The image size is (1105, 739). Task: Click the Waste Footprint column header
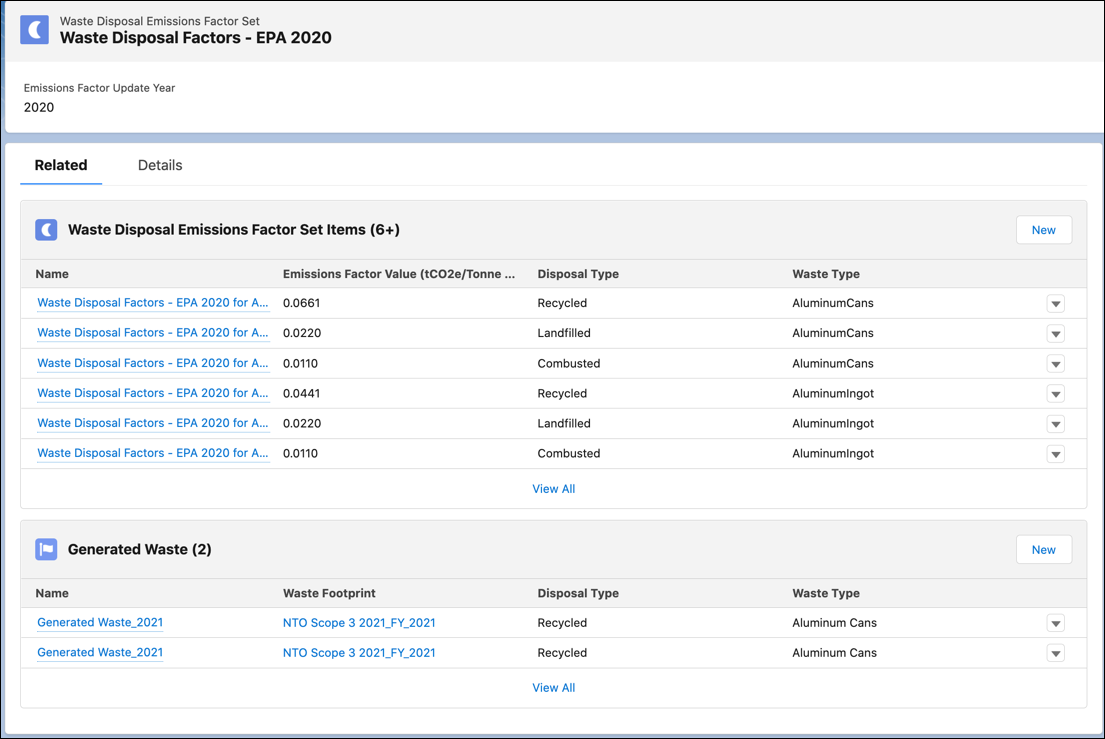(x=329, y=593)
